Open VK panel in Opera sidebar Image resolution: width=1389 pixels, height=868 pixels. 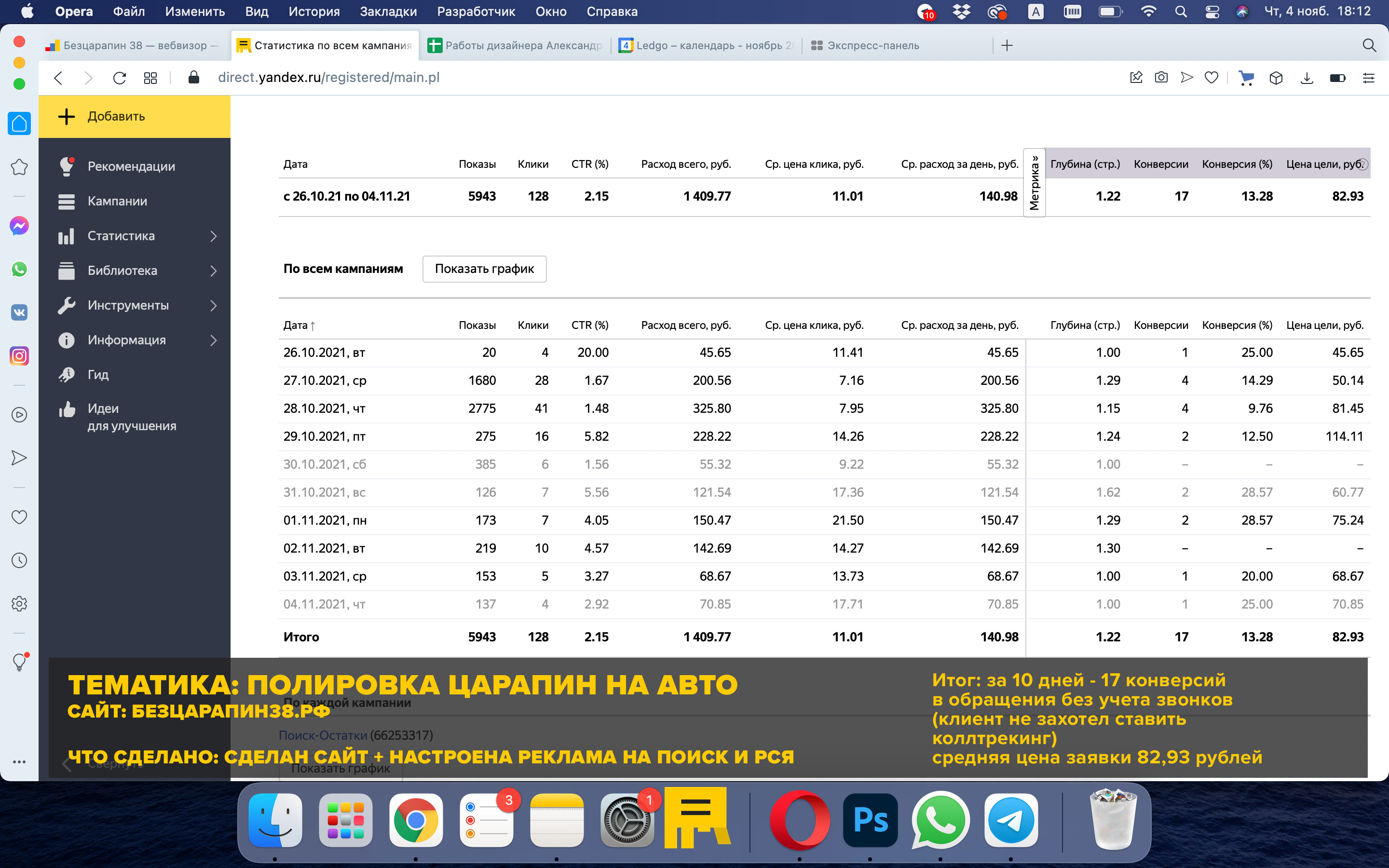pos(19,312)
